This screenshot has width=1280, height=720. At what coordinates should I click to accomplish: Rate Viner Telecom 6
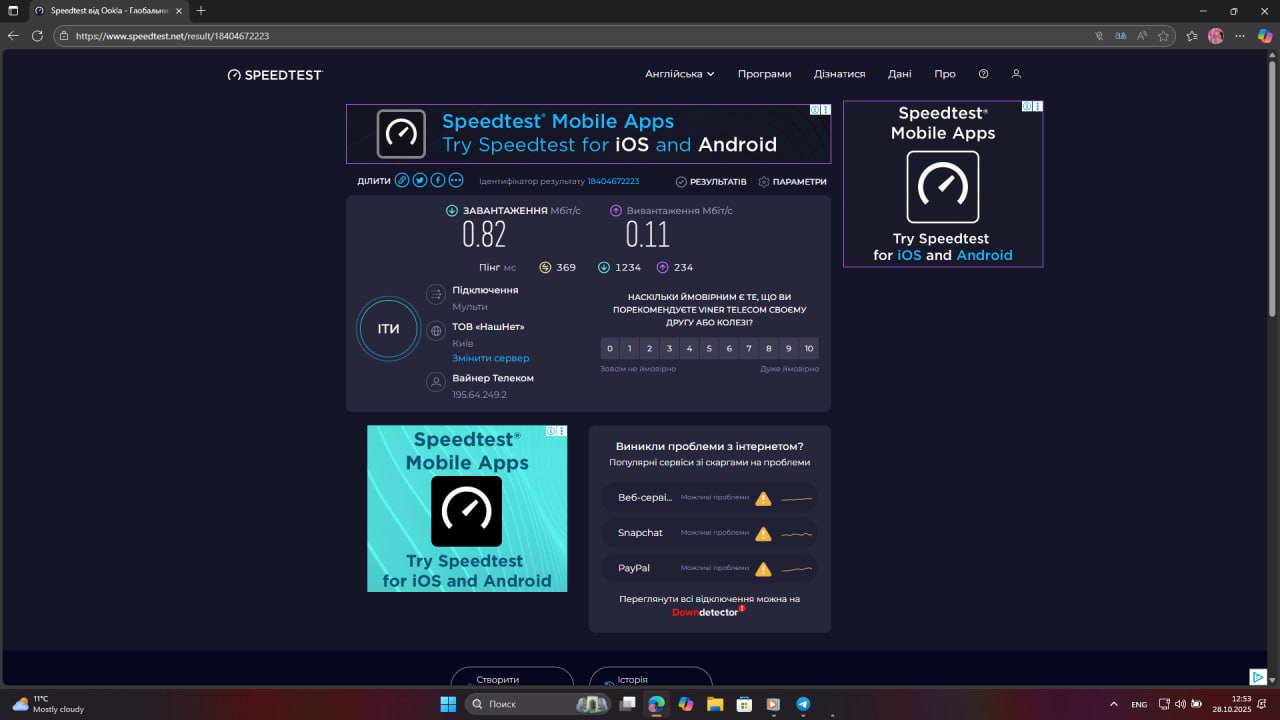pyautogui.click(x=729, y=348)
